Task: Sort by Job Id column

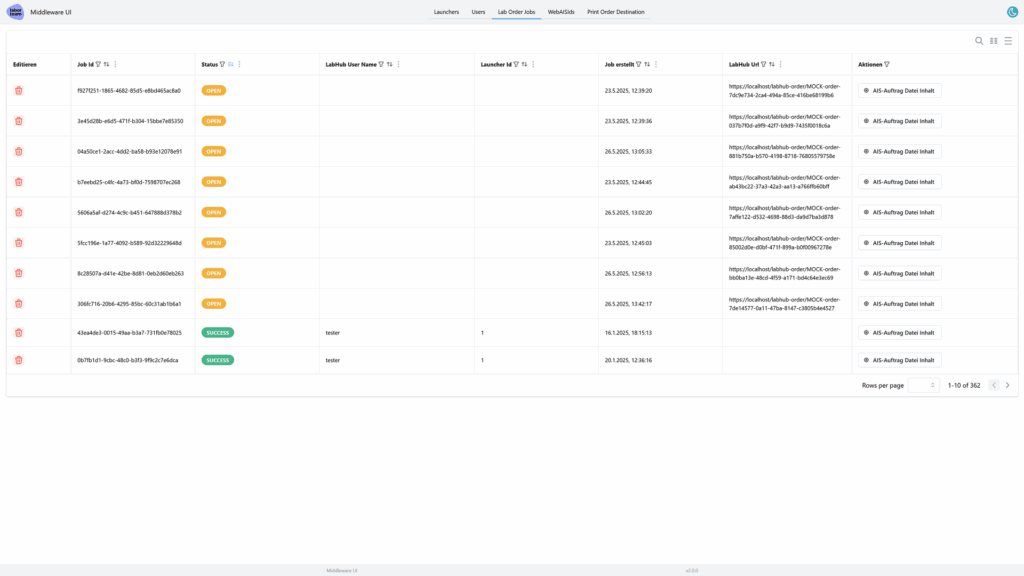Action: pos(106,65)
